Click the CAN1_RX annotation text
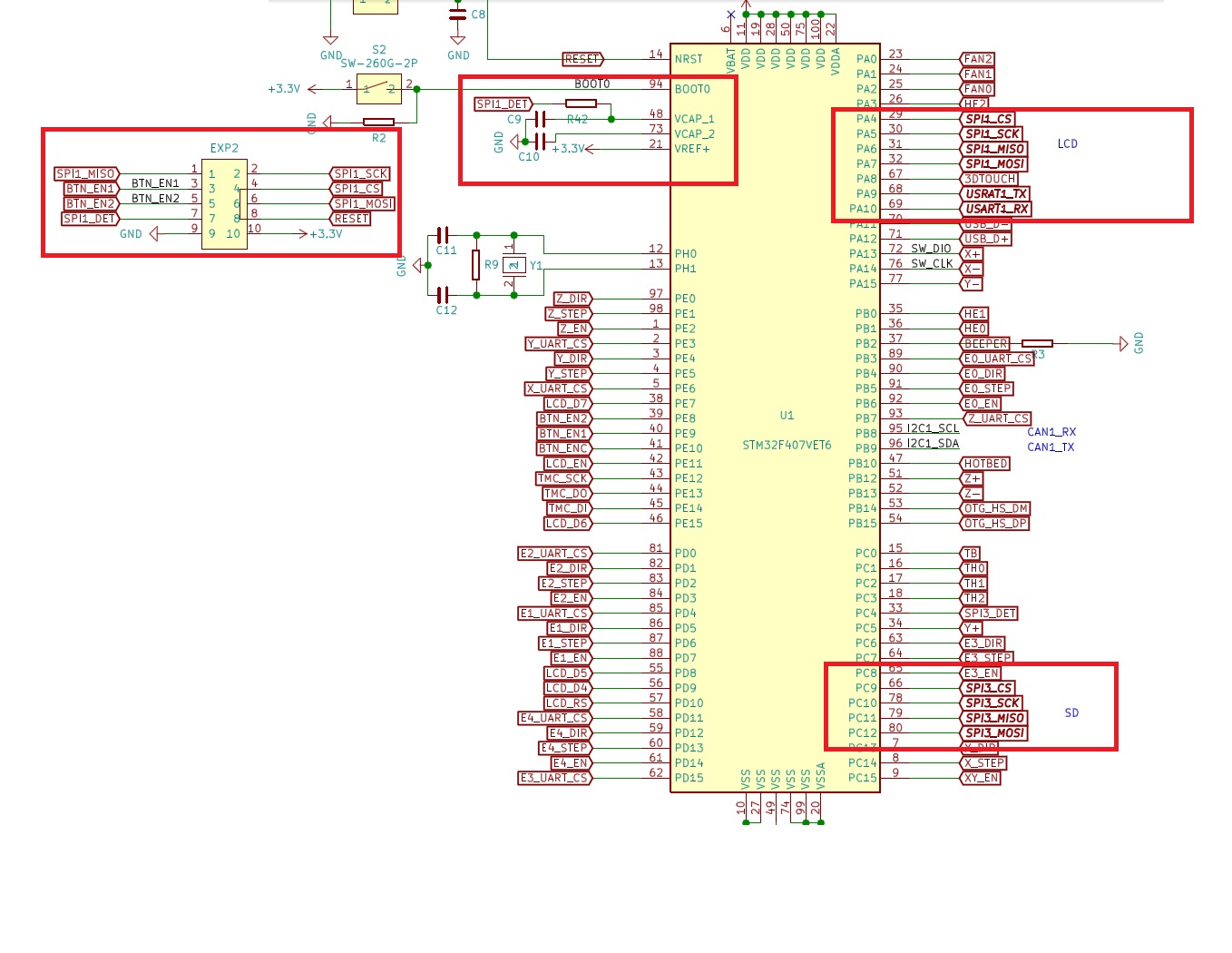Screen dimensions: 1232x953 (x=1051, y=432)
